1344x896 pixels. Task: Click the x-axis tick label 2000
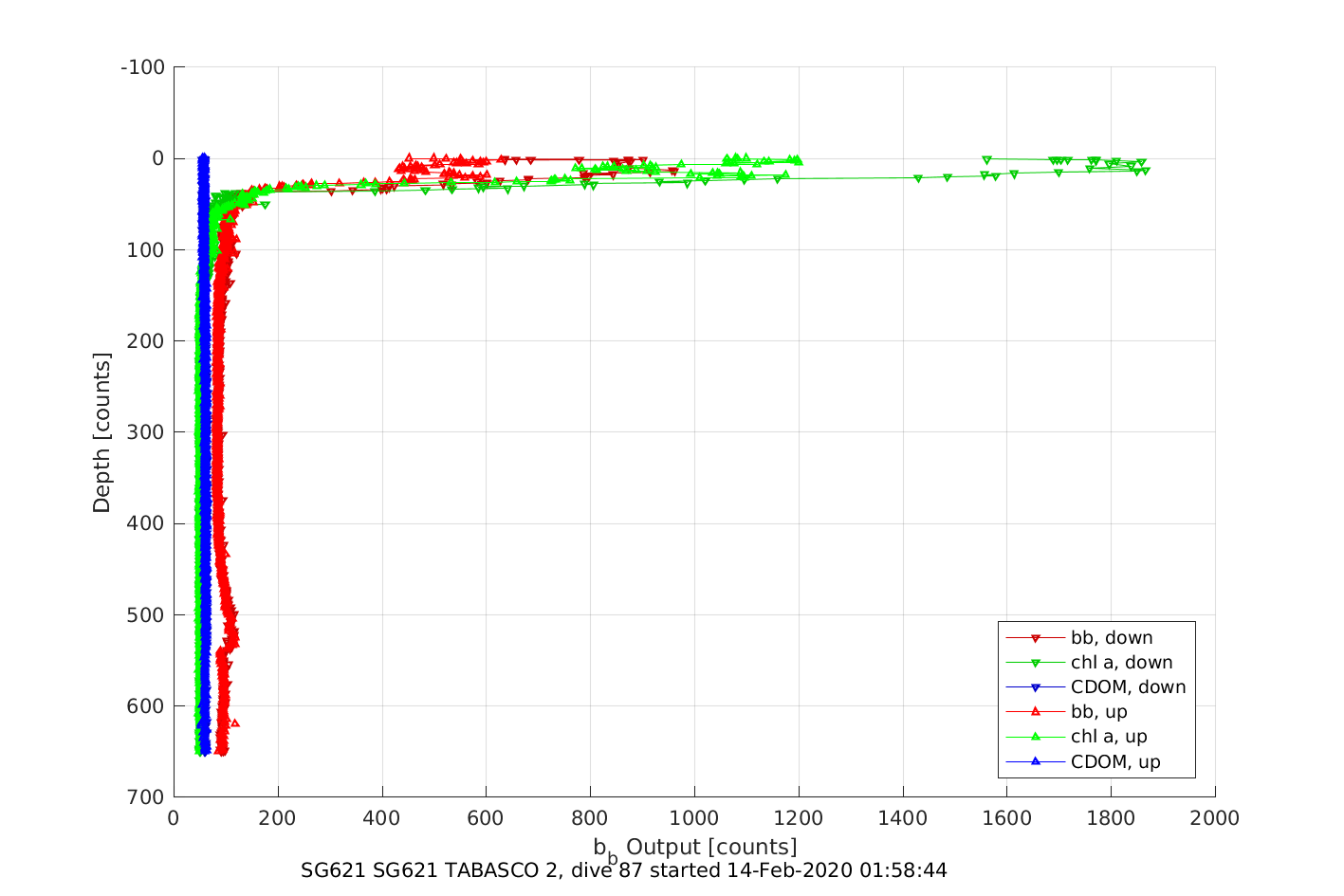tap(1215, 818)
